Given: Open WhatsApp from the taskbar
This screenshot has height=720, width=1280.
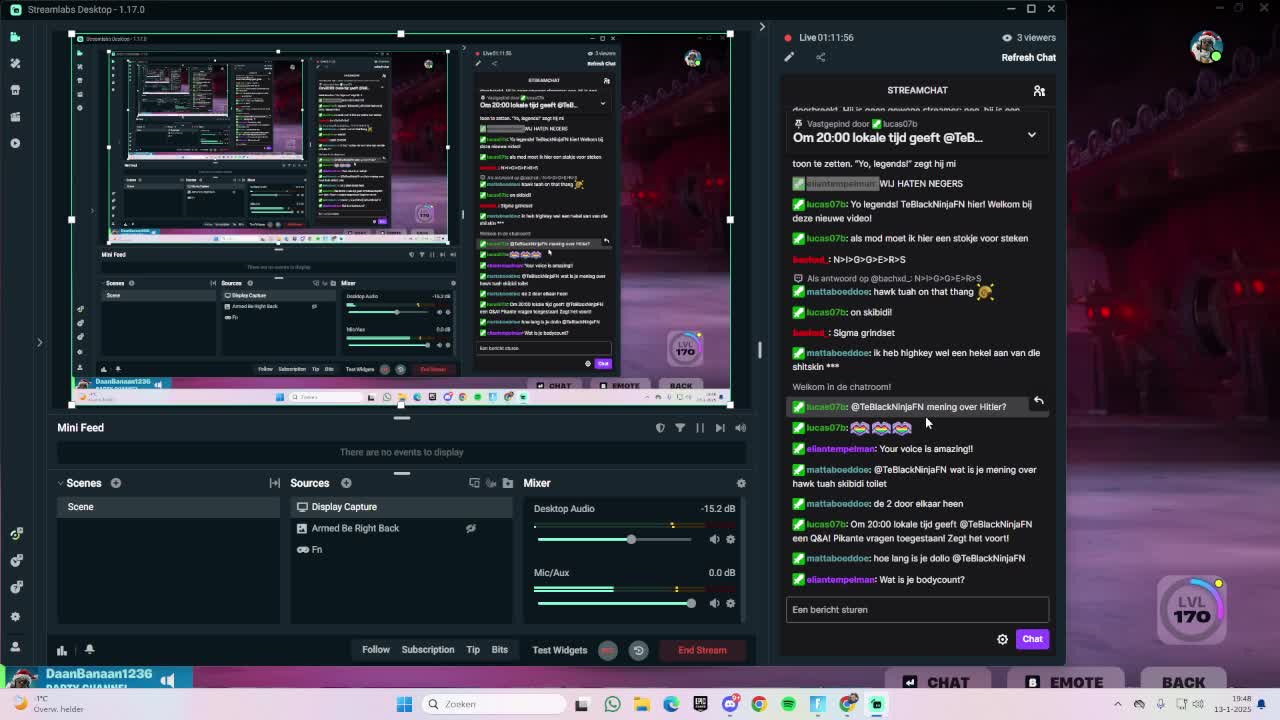Looking at the screenshot, I should (612, 704).
